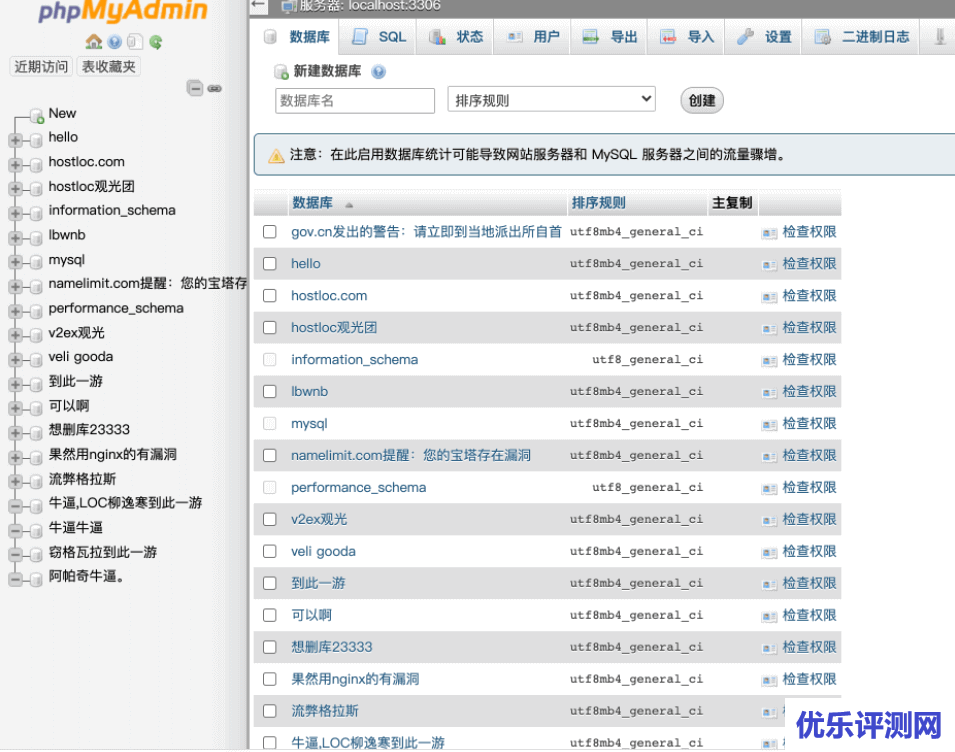Image resolution: width=955 pixels, height=752 pixels.
Task: Tick the checkbox for 想删库23333
Action: point(270,647)
